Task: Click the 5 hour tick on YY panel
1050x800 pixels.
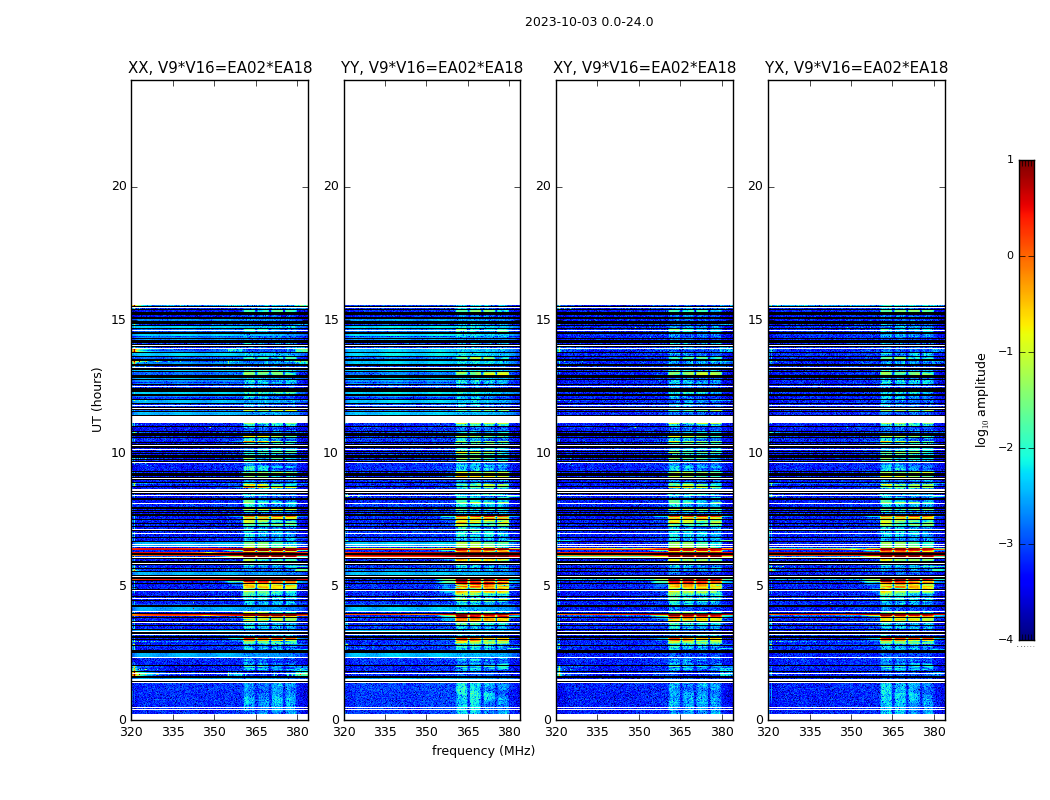Action: pyautogui.click(x=335, y=586)
